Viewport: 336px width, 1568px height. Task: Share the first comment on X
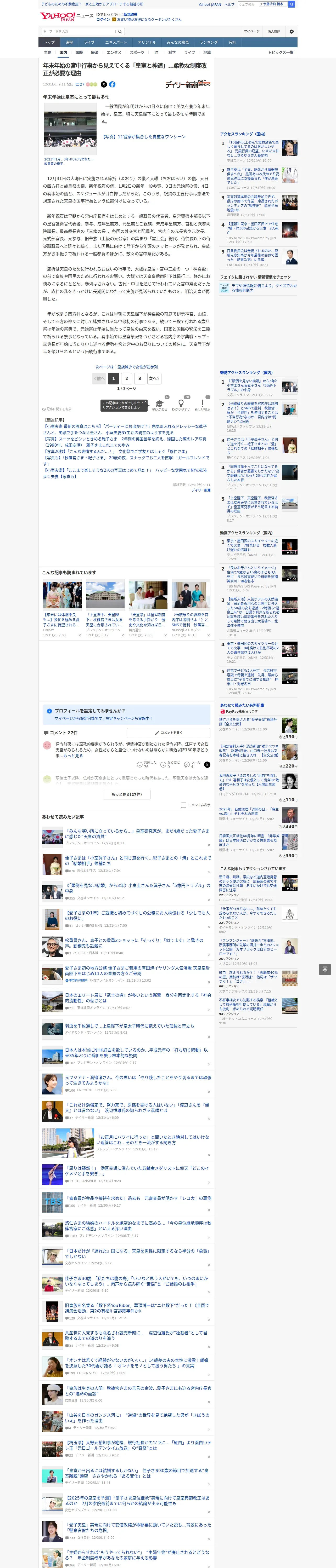(x=207, y=764)
